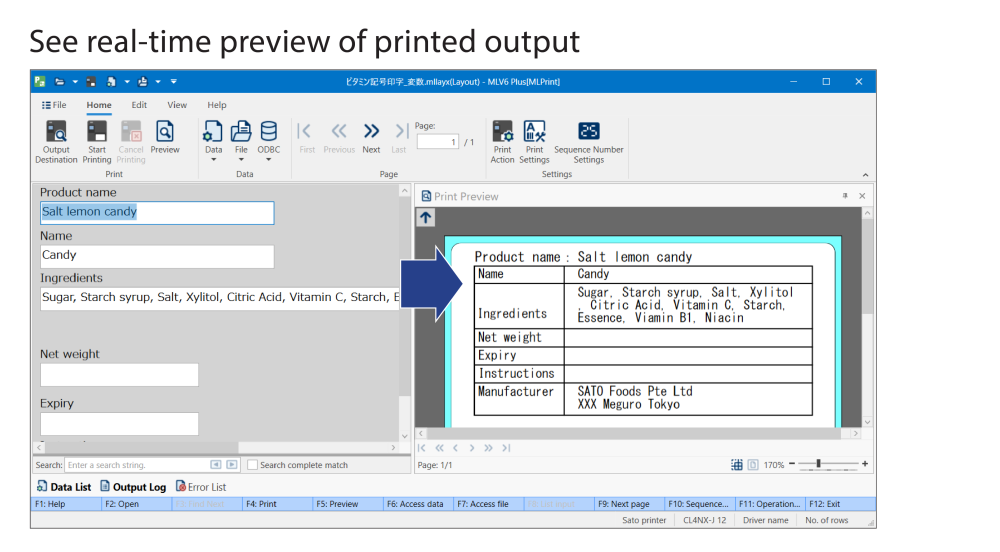Click F10: Sequence button
Viewport: 1000px width, 552px height.
coord(699,504)
